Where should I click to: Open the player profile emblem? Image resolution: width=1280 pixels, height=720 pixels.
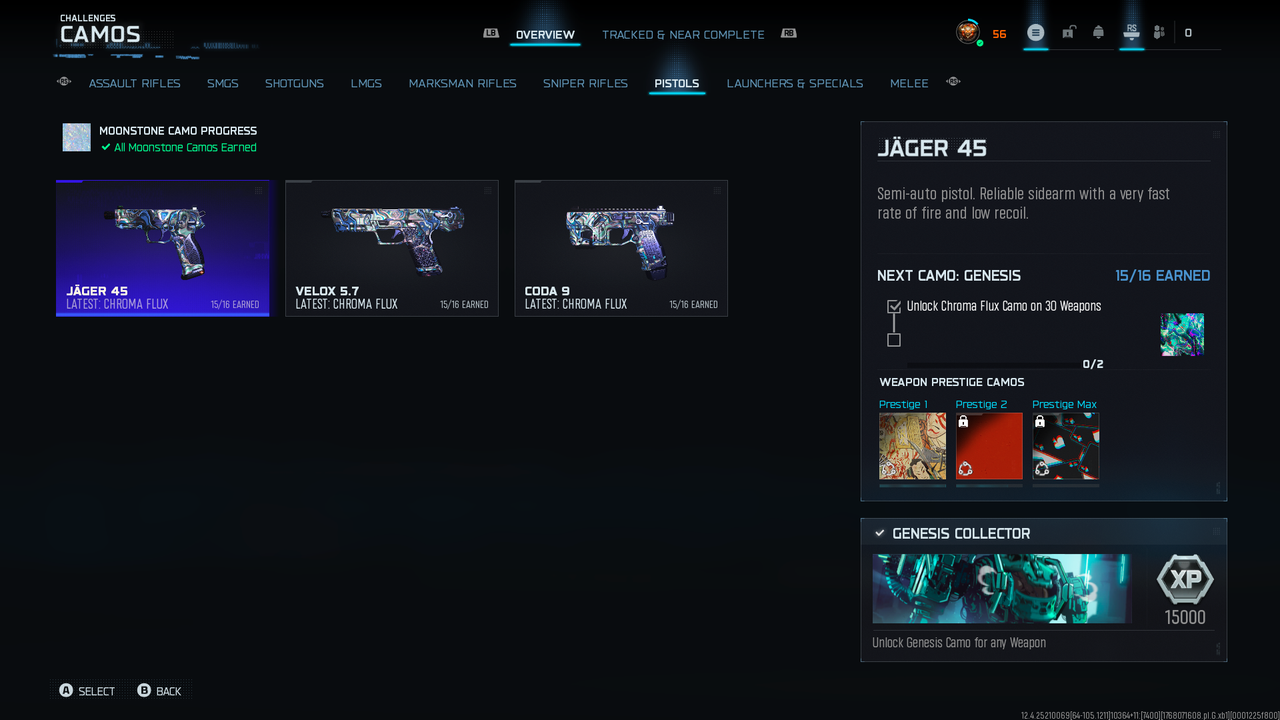[967, 32]
